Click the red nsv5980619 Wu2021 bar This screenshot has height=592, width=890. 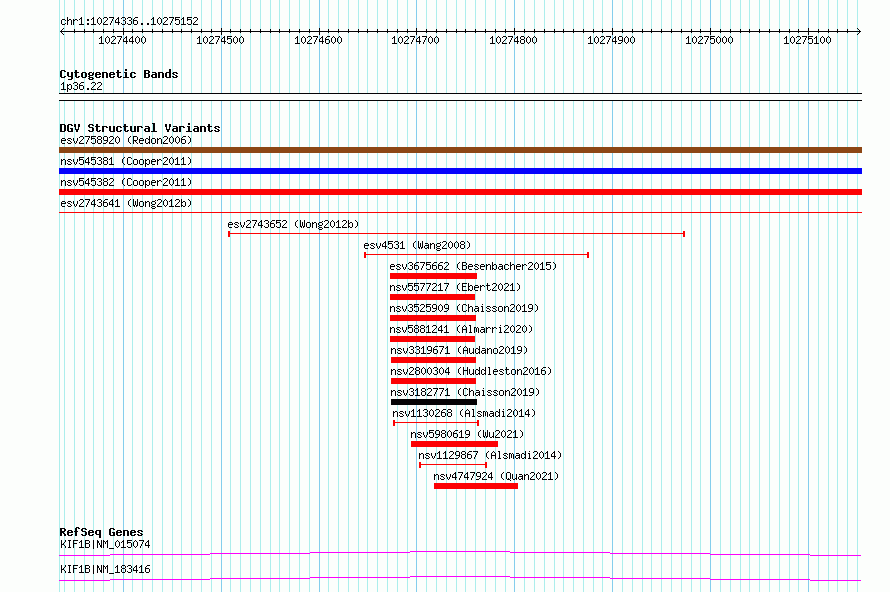pos(454,444)
